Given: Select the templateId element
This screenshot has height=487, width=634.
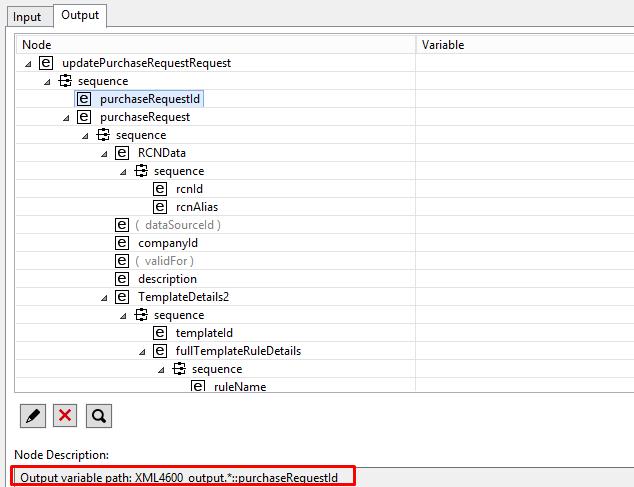Looking at the screenshot, I should (x=204, y=333).
